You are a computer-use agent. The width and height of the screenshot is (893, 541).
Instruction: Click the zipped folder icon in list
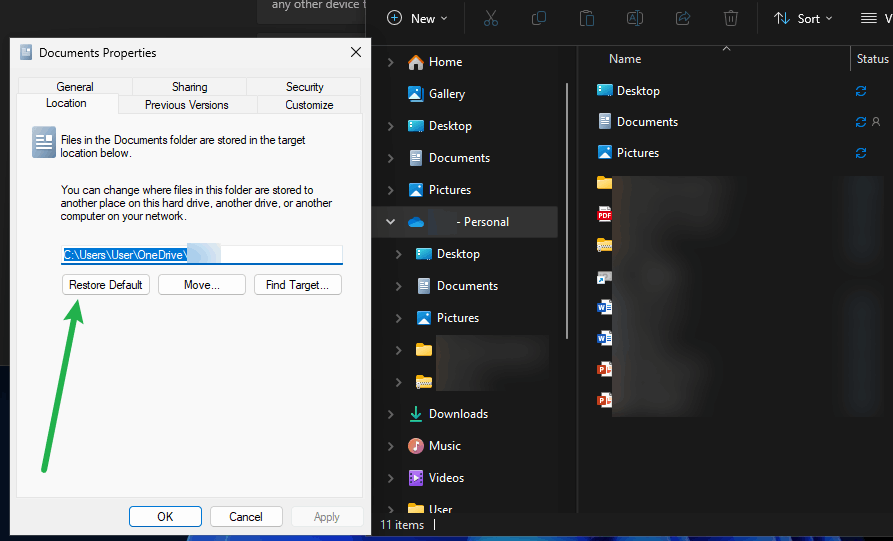pyautogui.click(x=604, y=245)
